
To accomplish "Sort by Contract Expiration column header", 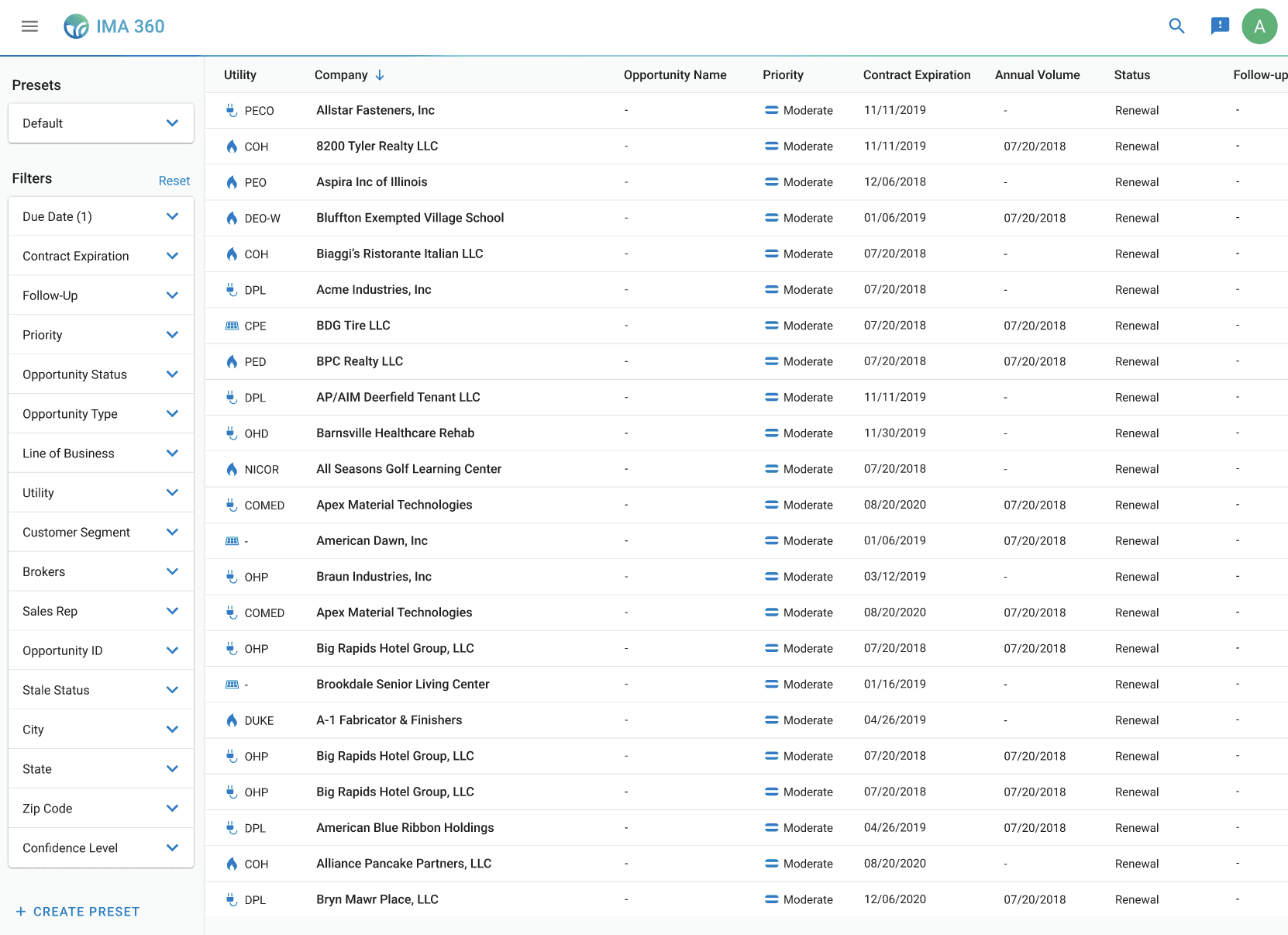I will 917,75.
